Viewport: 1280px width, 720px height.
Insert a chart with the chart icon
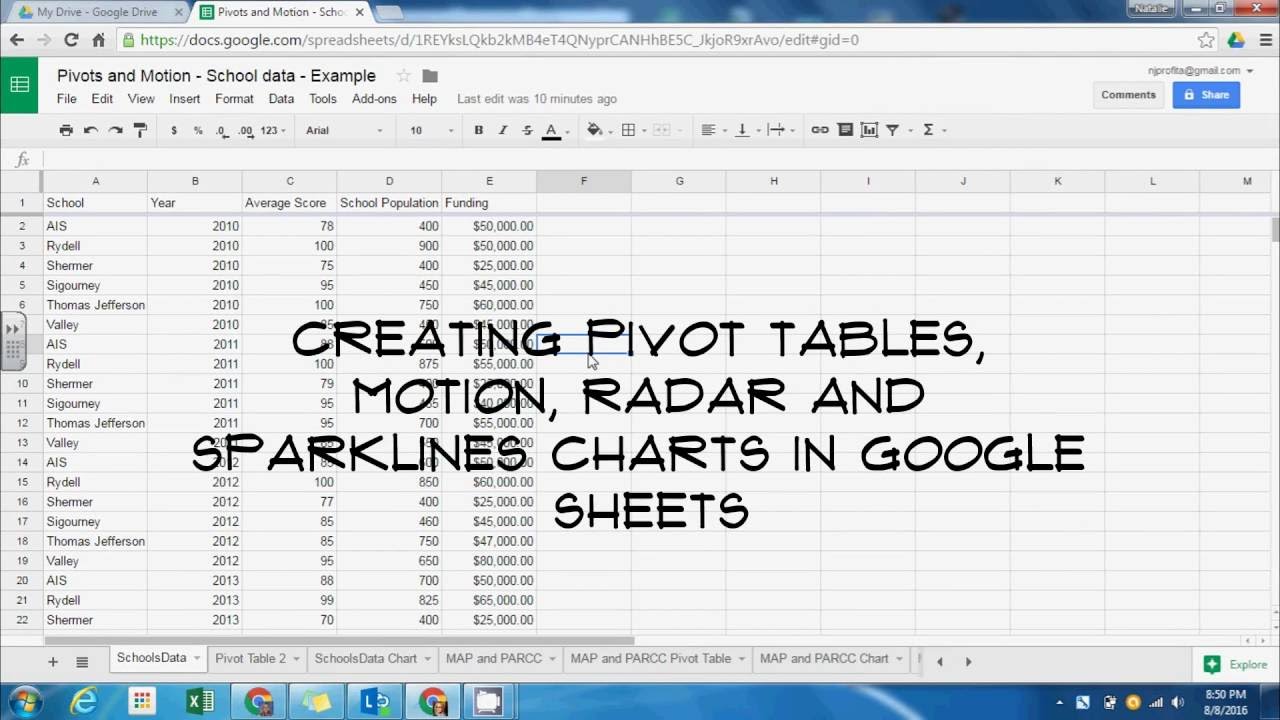coord(869,130)
